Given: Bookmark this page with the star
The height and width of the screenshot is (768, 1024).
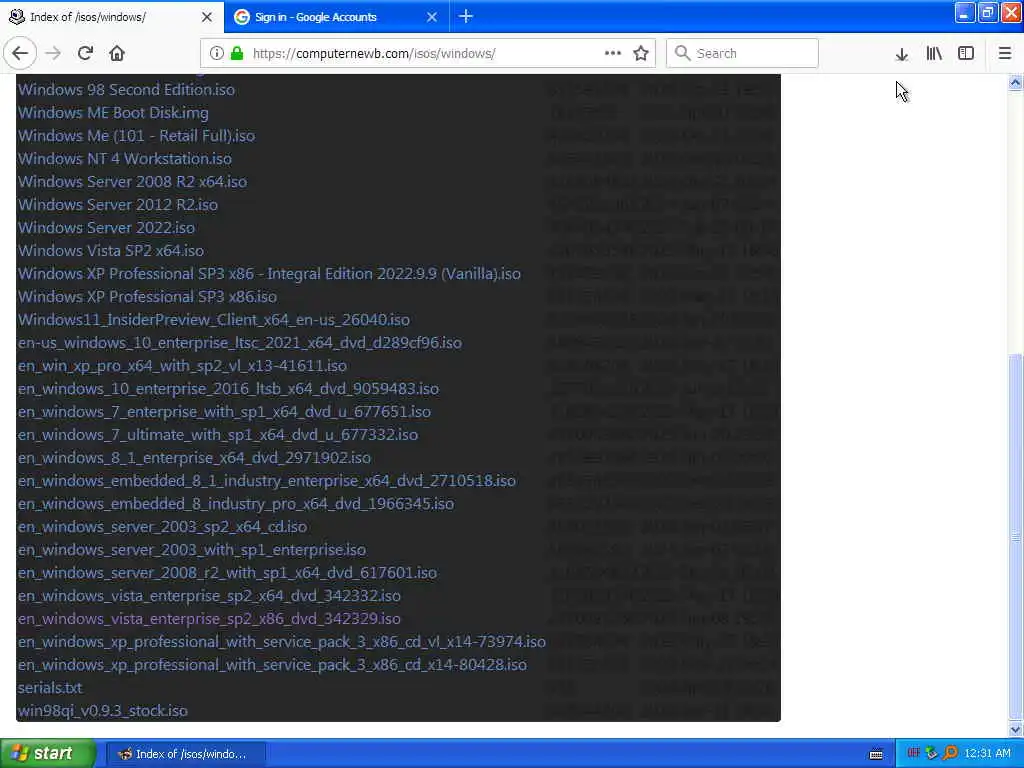Looking at the screenshot, I should [x=641, y=53].
